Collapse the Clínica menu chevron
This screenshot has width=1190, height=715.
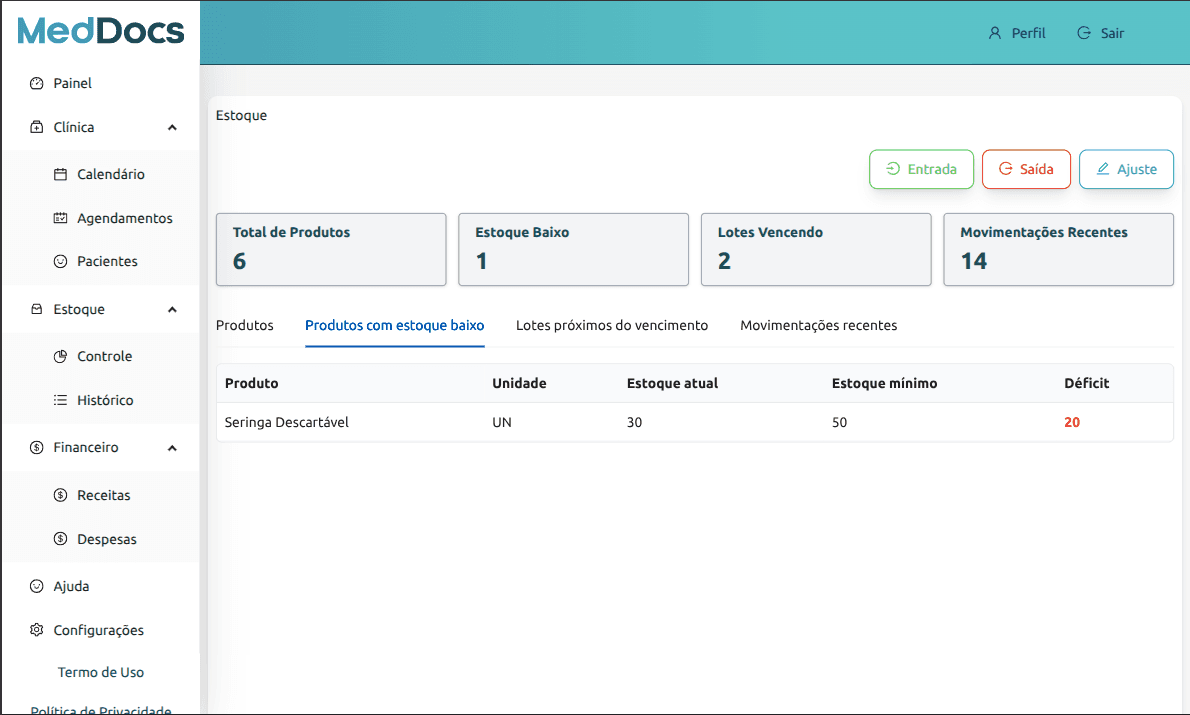[x=172, y=128]
